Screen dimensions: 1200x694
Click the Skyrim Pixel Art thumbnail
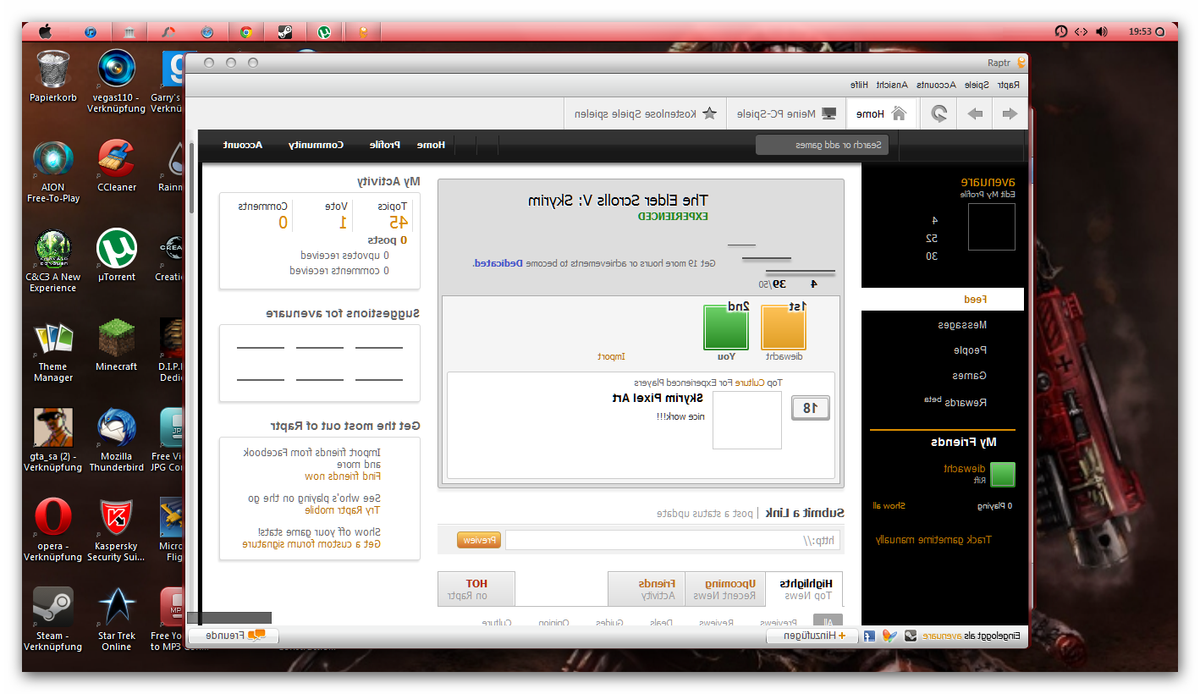(x=747, y=420)
